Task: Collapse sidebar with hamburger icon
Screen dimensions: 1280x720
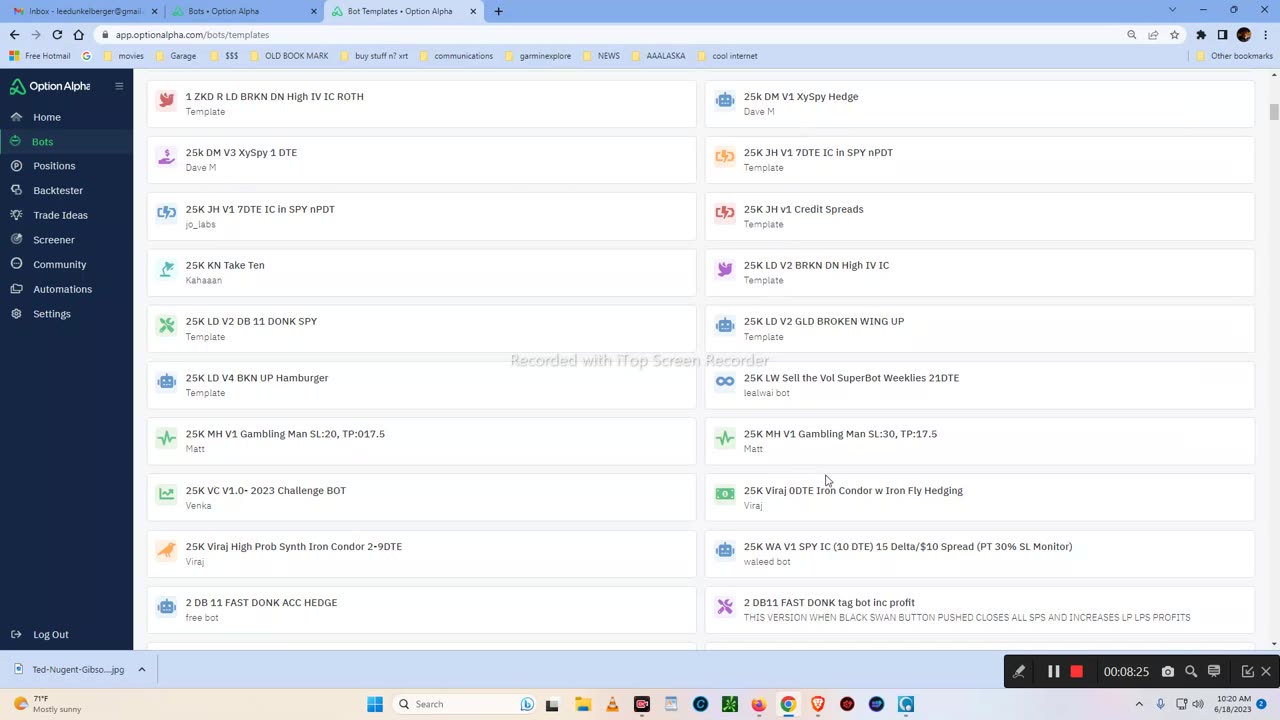Action: point(119,86)
